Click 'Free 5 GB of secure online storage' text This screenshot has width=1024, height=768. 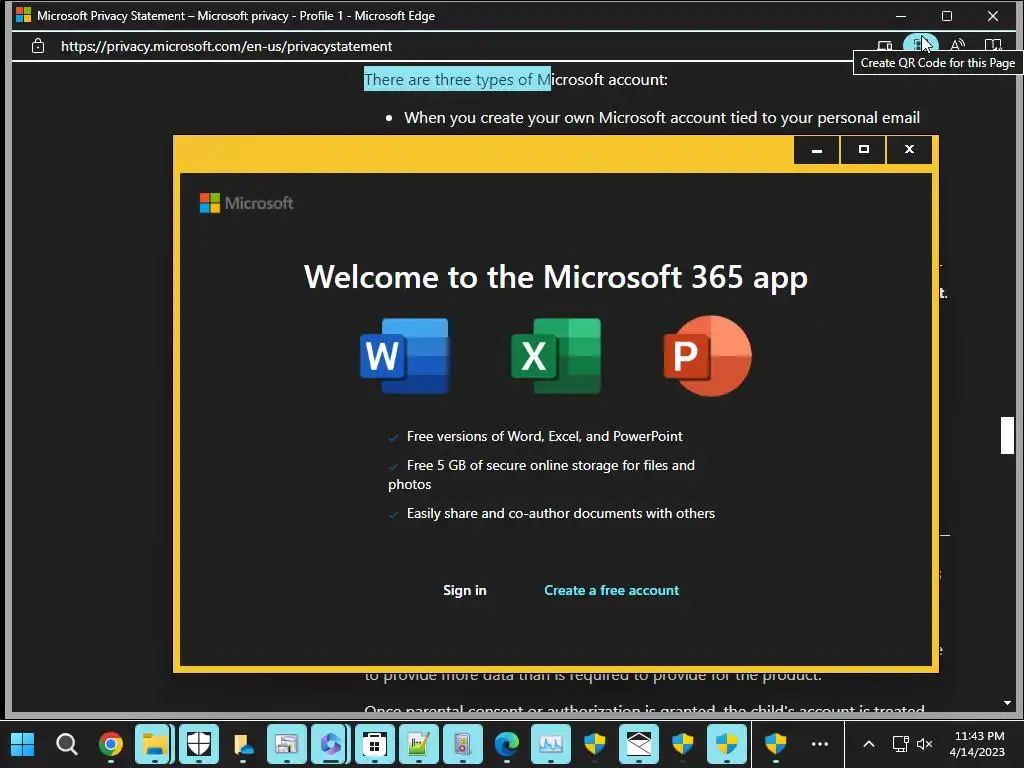pyautogui.click(x=513, y=465)
